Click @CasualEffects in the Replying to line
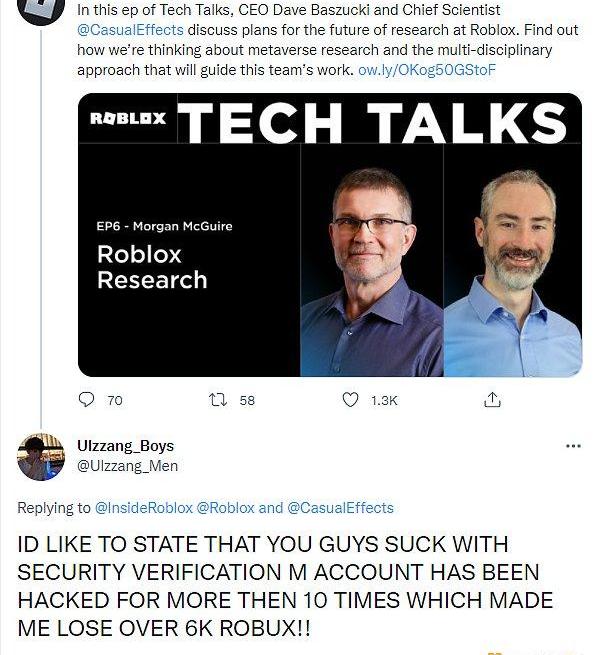 (x=340, y=508)
